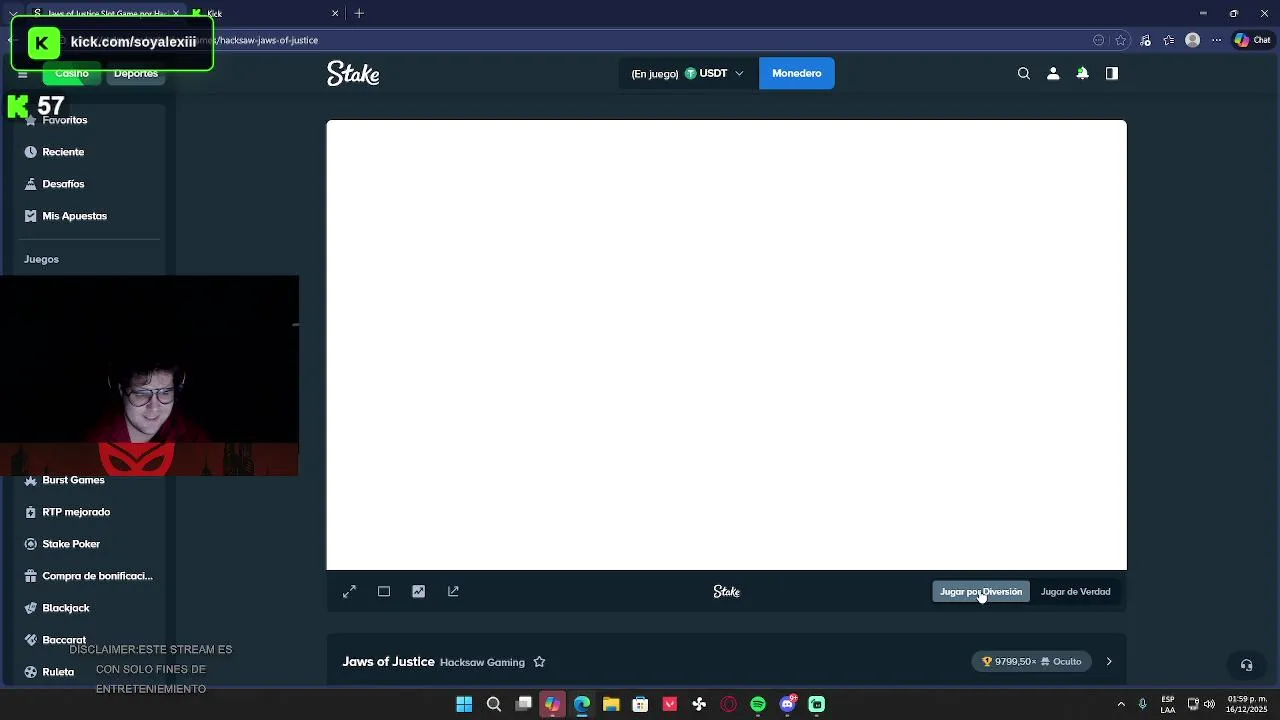Enter fullscreen mode for the game
This screenshot has width=1280, height=720.
click(x=349, y=592)
